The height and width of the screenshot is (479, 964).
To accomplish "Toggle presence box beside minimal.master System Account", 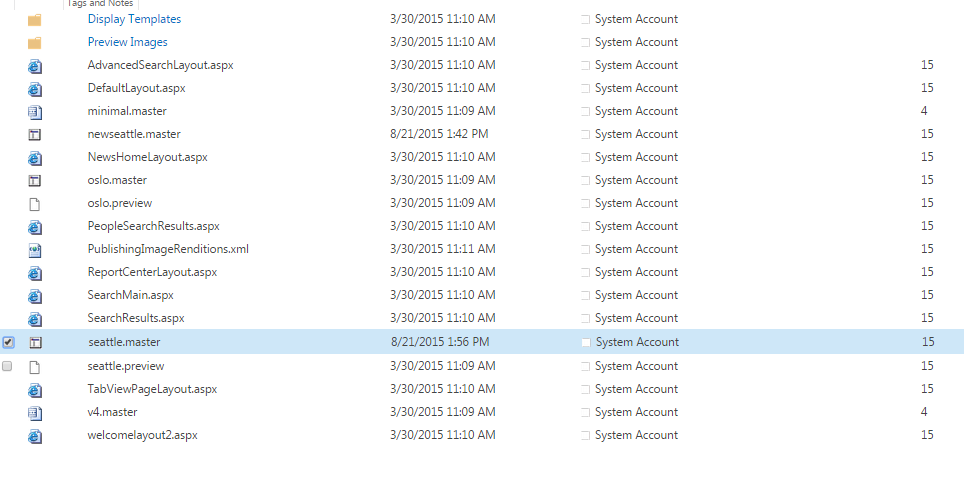I will click(x=585, y=112).
